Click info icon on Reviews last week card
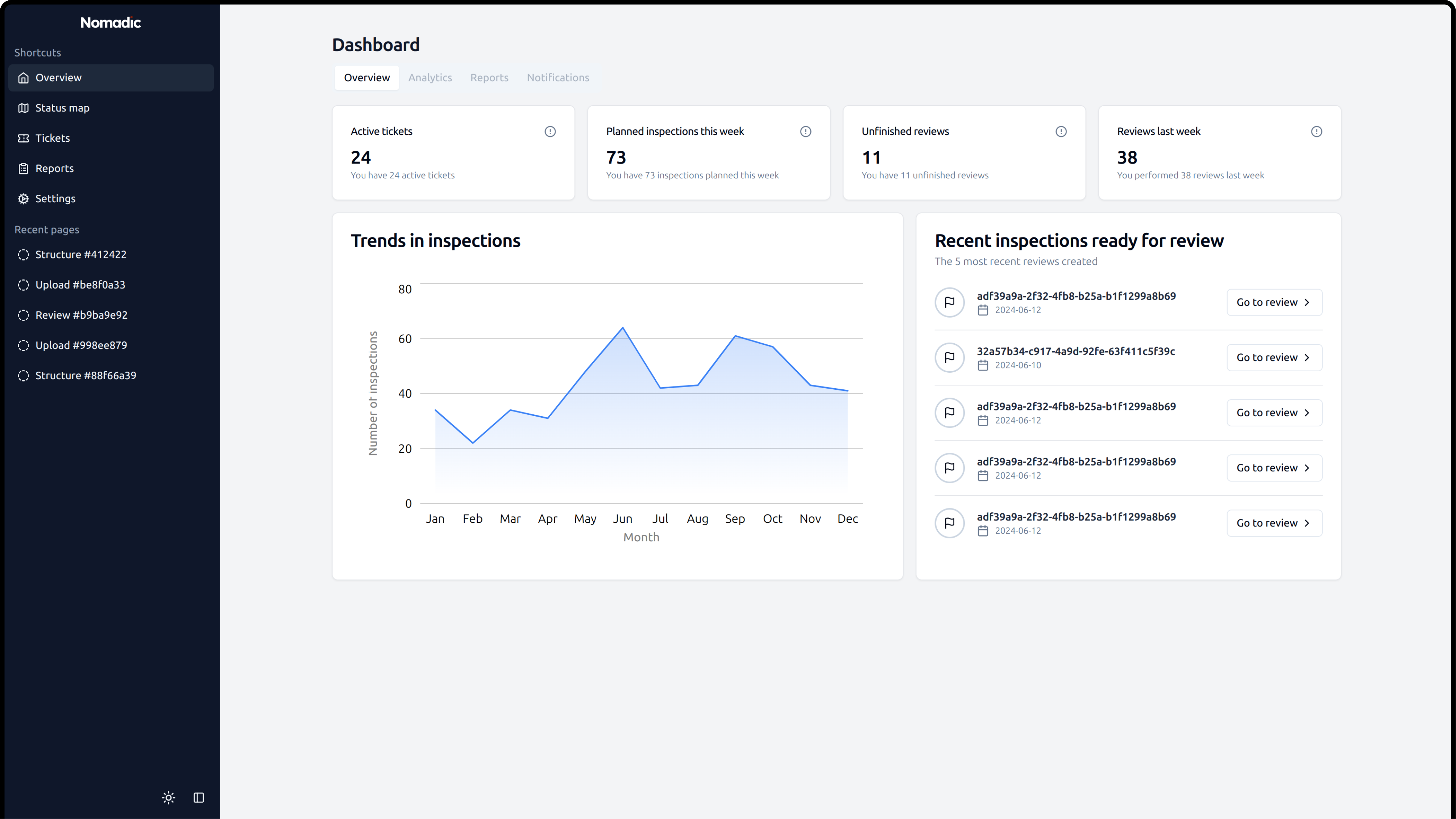Image resolution: width=1456 pixels, height=819 pixels. click(x=1316, y=132)
